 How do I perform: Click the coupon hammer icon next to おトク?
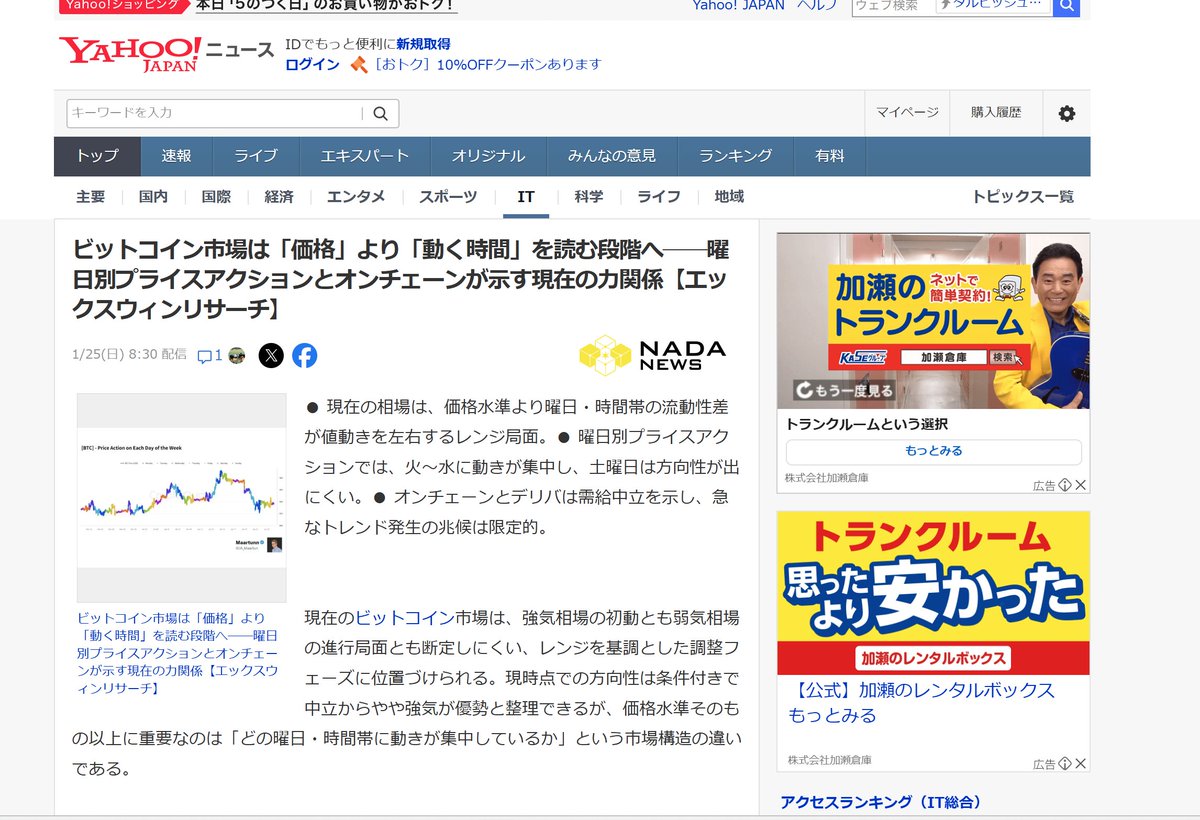click(359, 64)
